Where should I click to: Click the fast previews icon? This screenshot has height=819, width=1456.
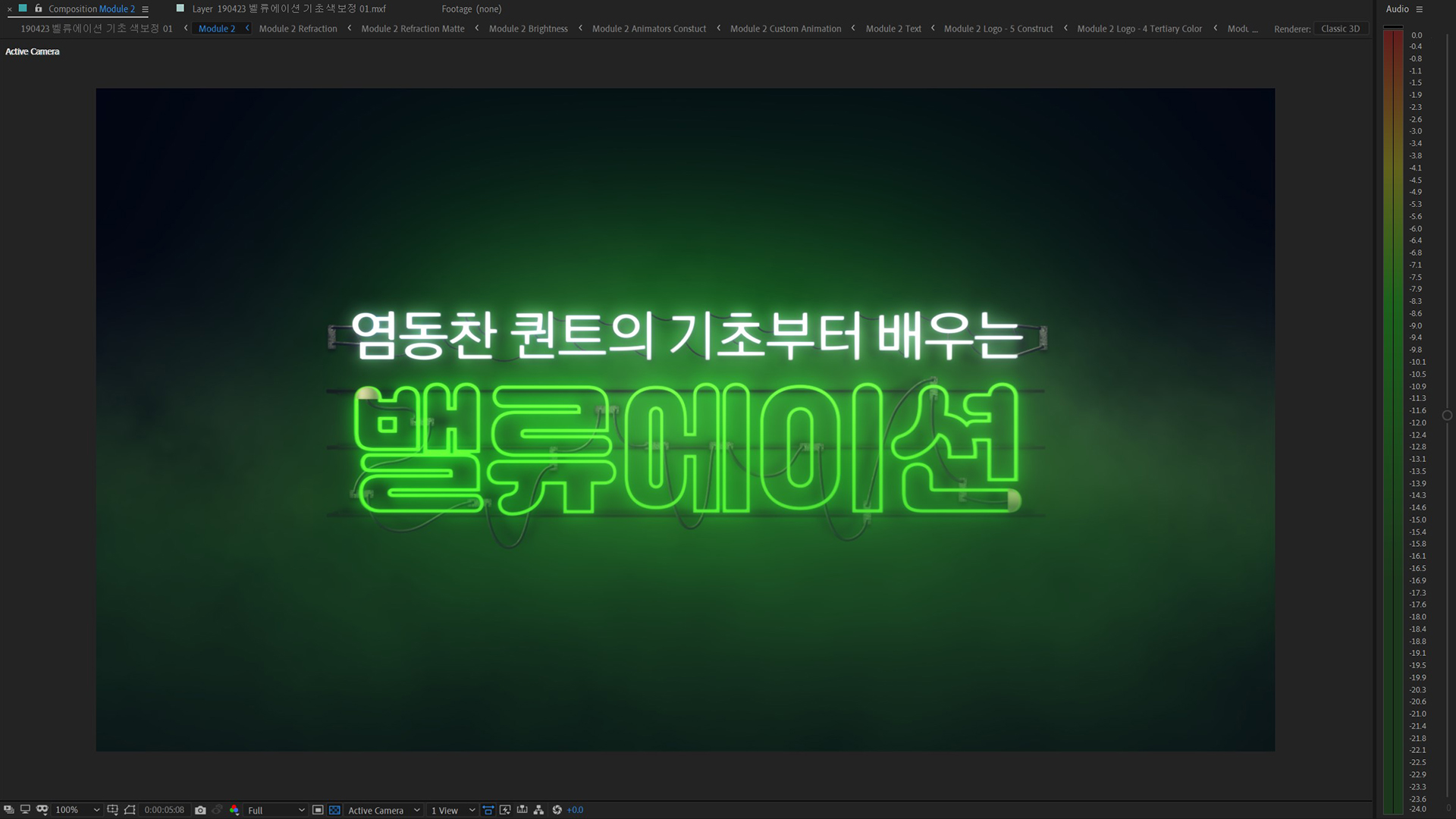[x=505, y=810]
